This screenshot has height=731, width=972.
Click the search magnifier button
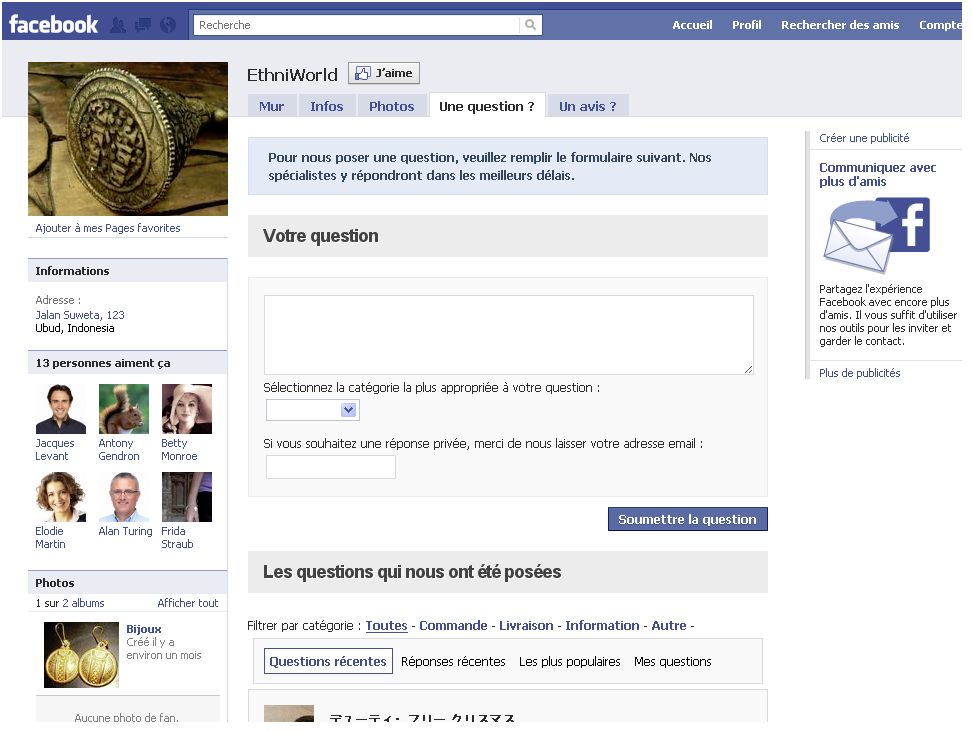click(530, 25)
